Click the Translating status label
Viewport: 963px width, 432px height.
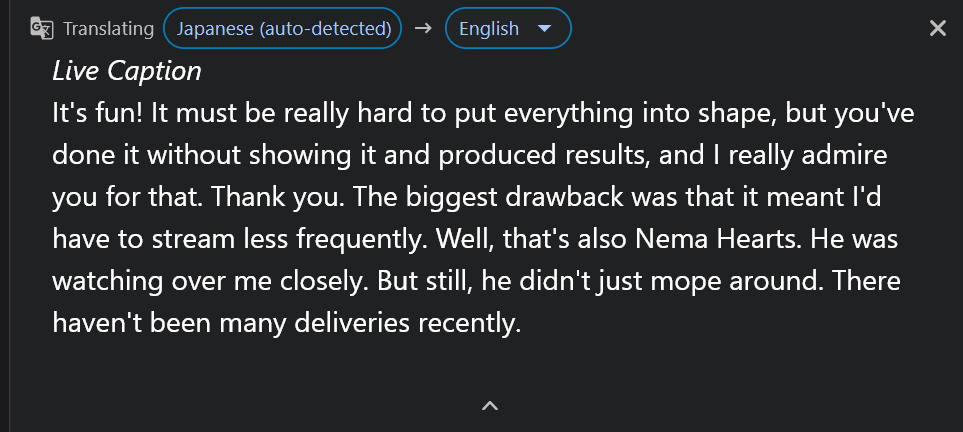pos(108,28)
